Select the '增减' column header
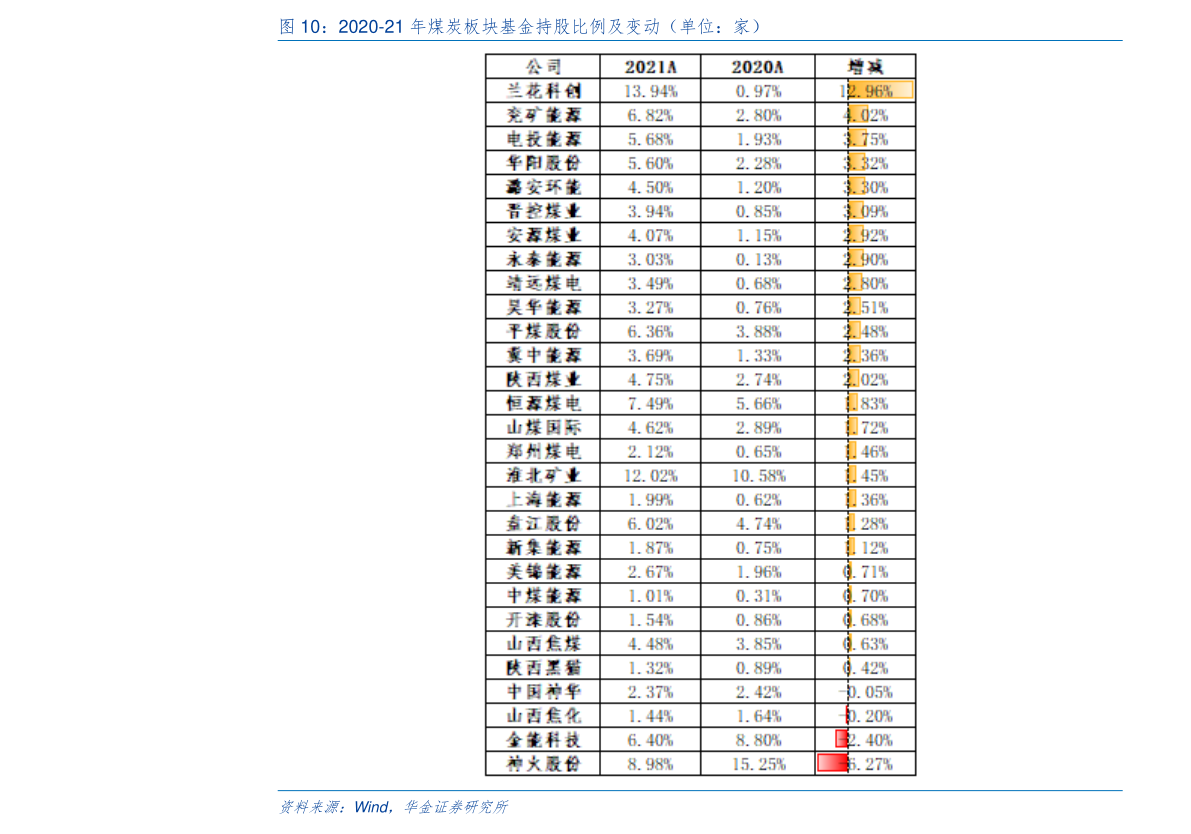 [865, 67]
